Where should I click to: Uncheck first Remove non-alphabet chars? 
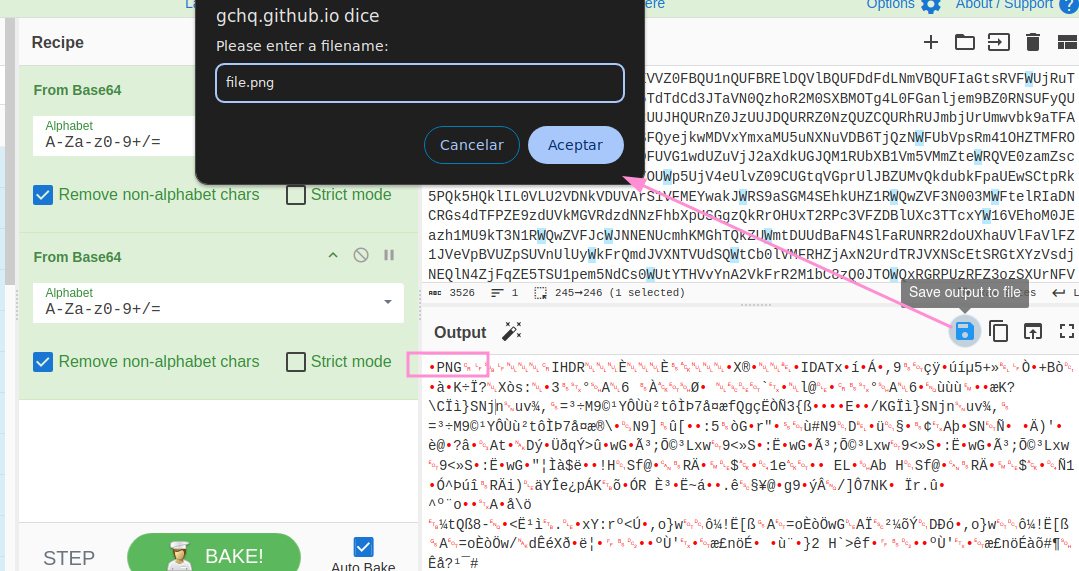pyautogui.click(x=43, y=195)
